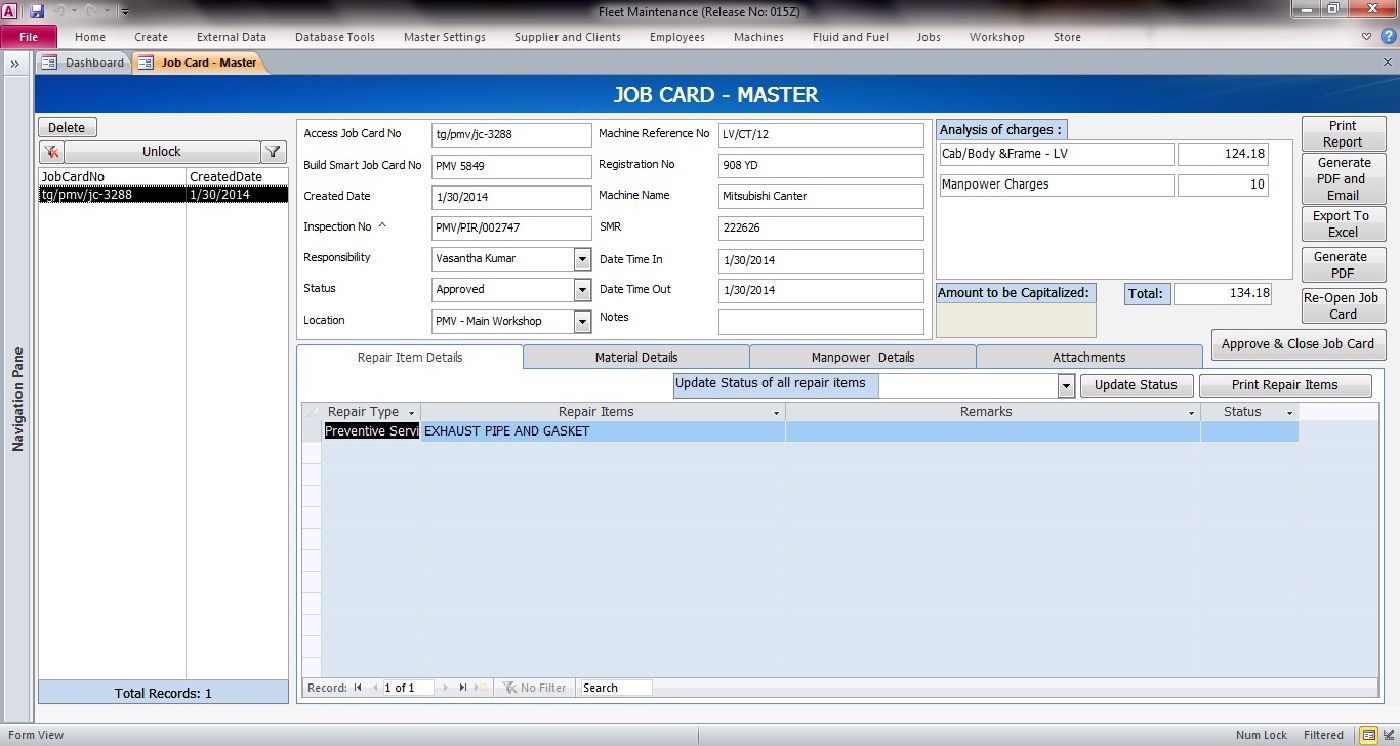Image resolution: width=1400 pixels, height=746 pixels.
Task: Click the Total amount 134.18 field
Action: [x=1223, y=294]
